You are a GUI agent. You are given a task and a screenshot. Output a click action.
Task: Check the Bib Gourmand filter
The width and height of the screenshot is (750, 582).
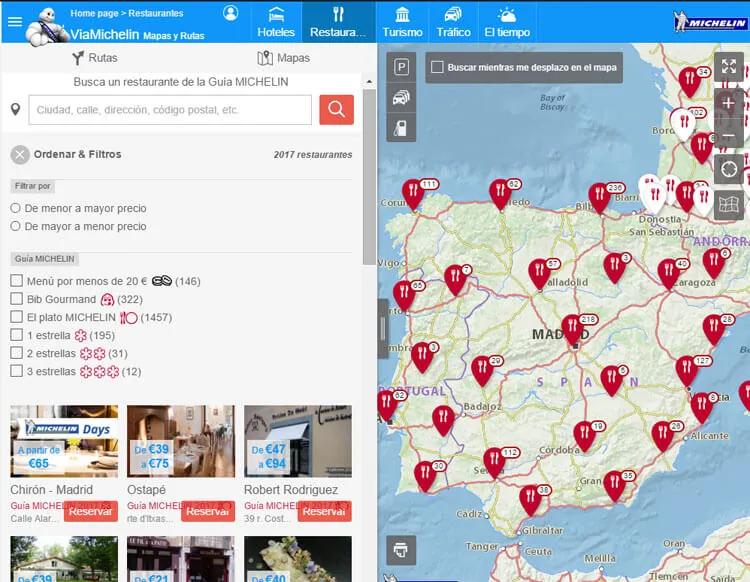coord(16,299)
